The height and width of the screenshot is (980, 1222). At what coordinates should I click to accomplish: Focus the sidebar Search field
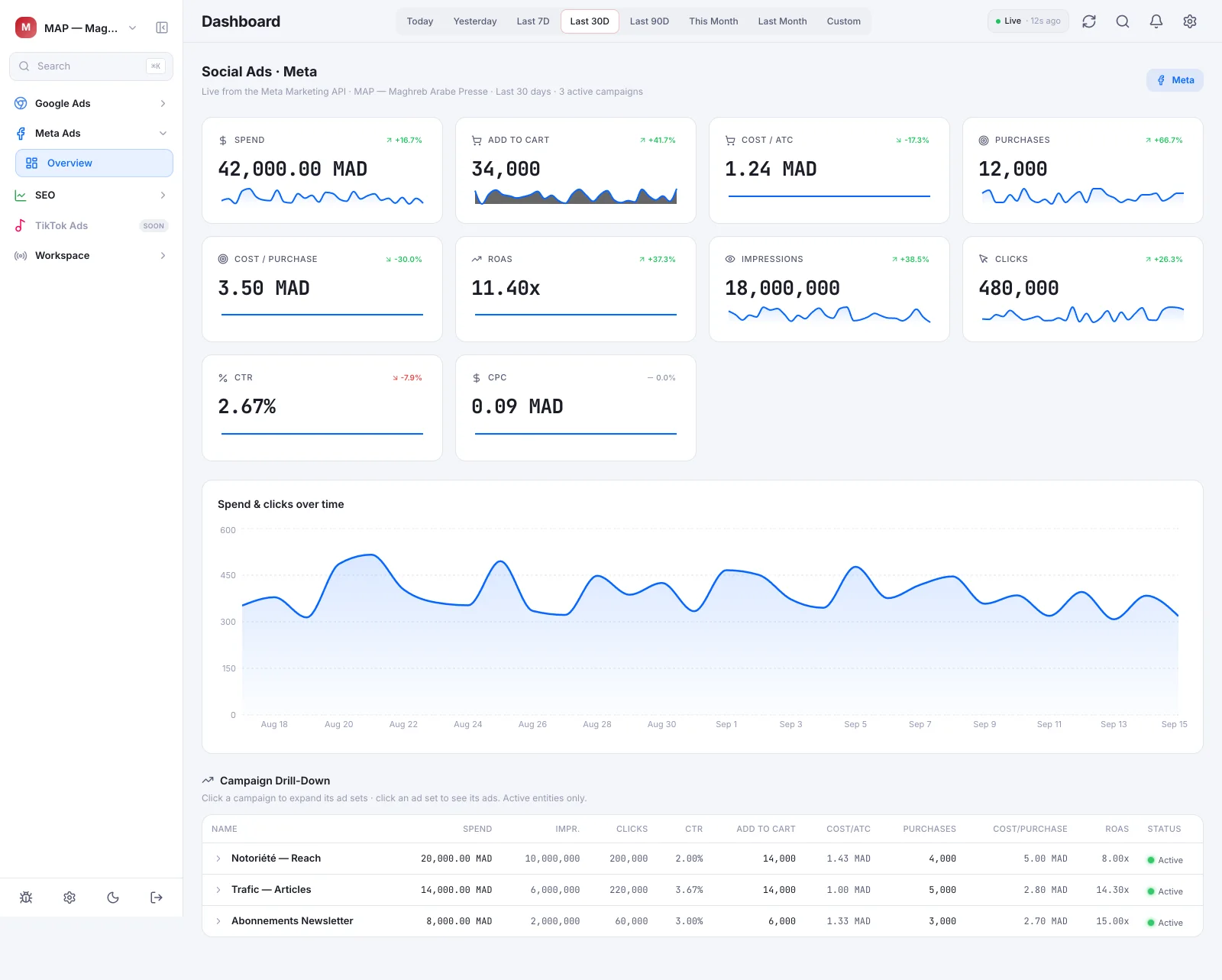coord(91,66)
